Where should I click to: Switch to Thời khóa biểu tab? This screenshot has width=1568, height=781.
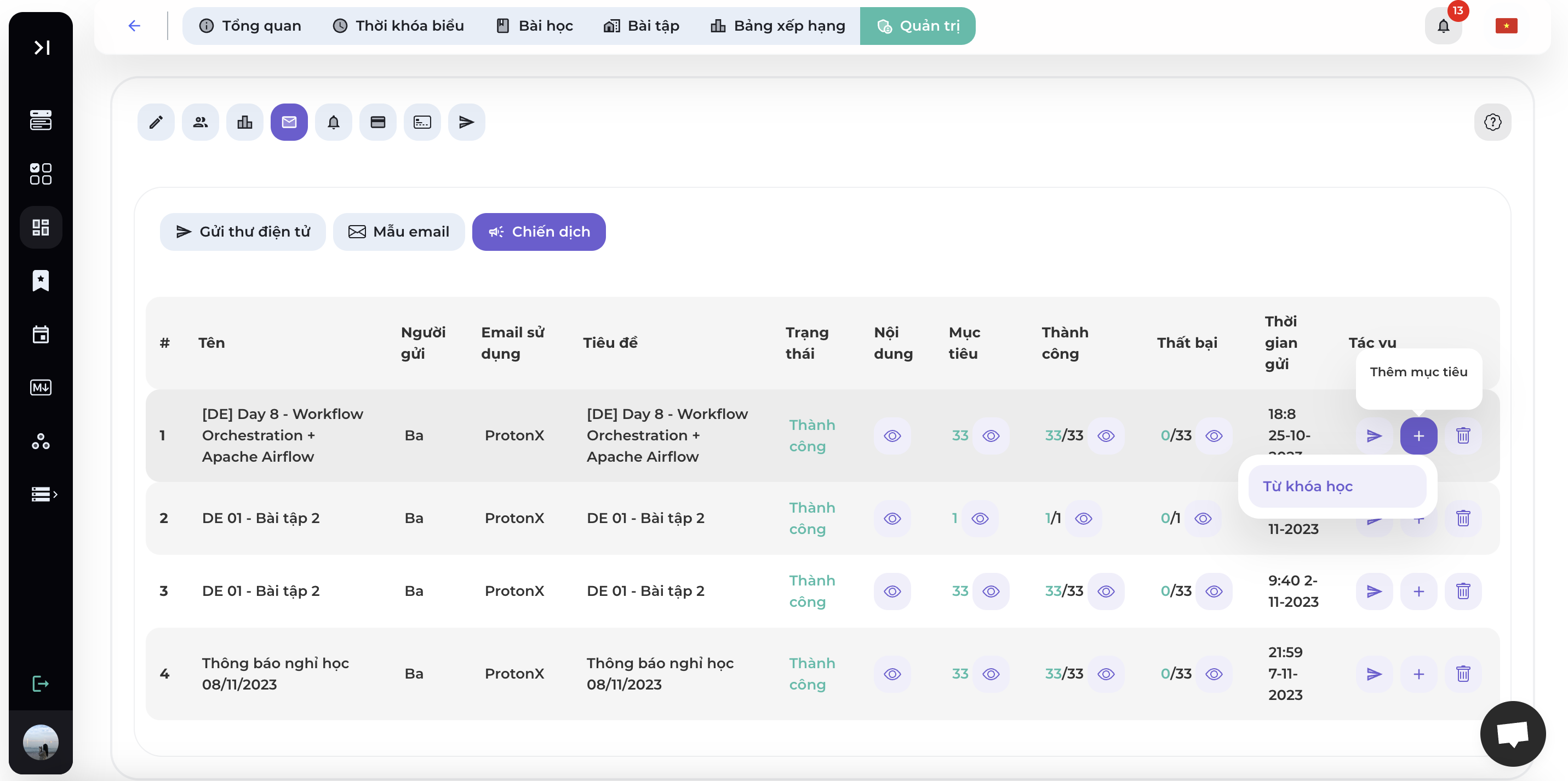coord(399,26)
